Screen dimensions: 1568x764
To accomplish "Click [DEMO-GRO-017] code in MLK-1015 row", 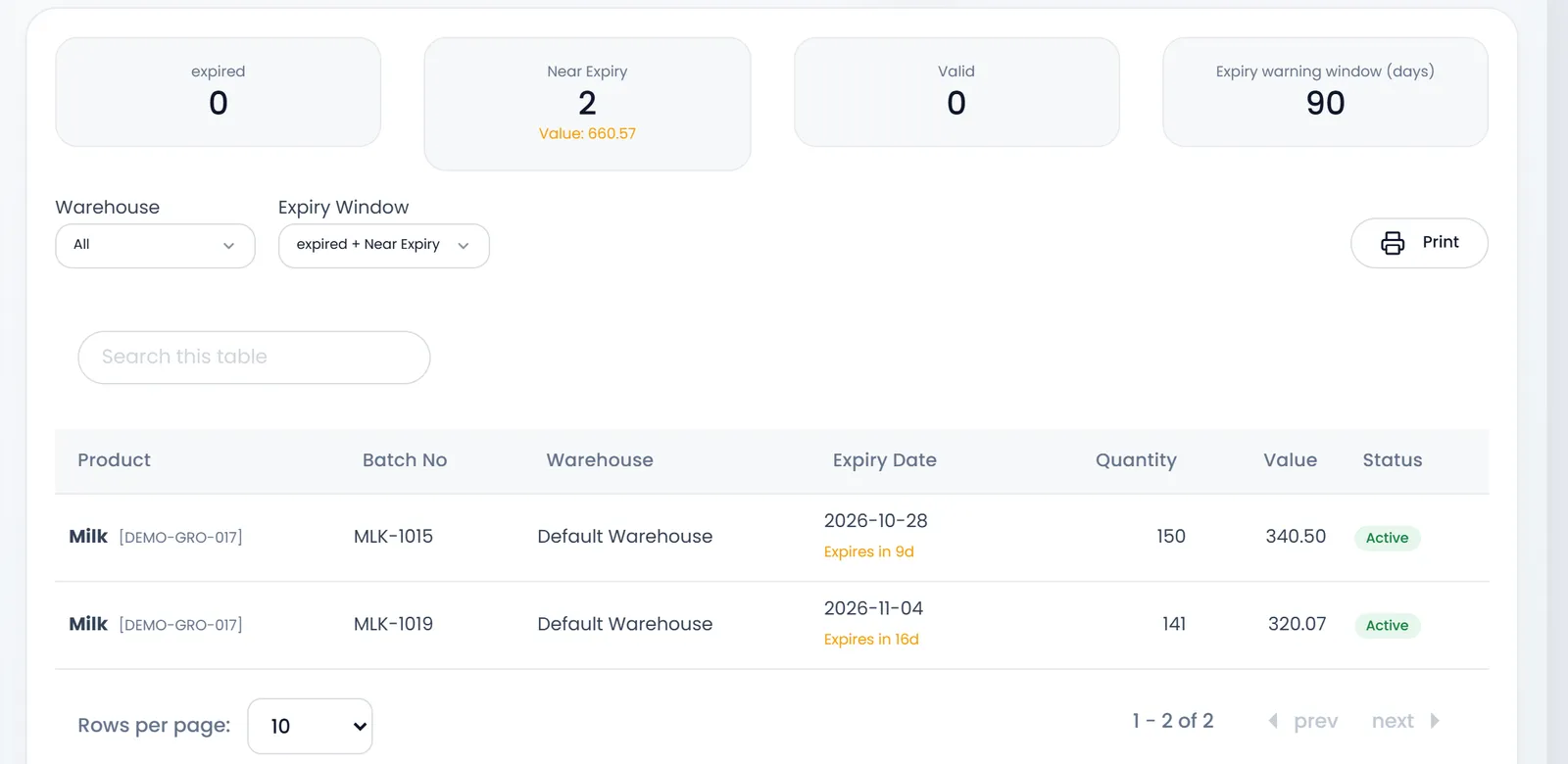I will tap(180, 538).
